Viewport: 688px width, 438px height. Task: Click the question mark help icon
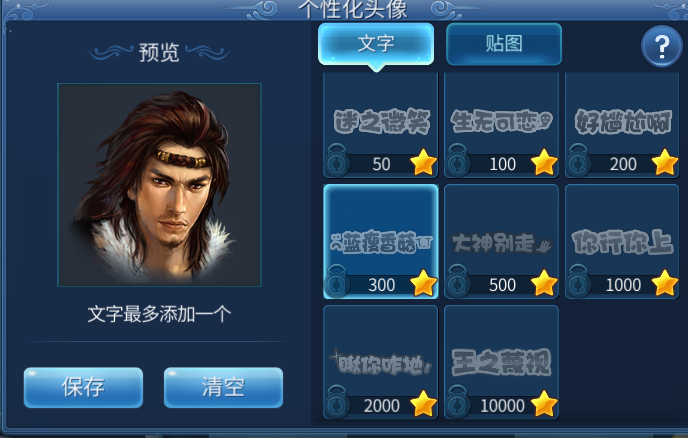click(x=662, y=46)
